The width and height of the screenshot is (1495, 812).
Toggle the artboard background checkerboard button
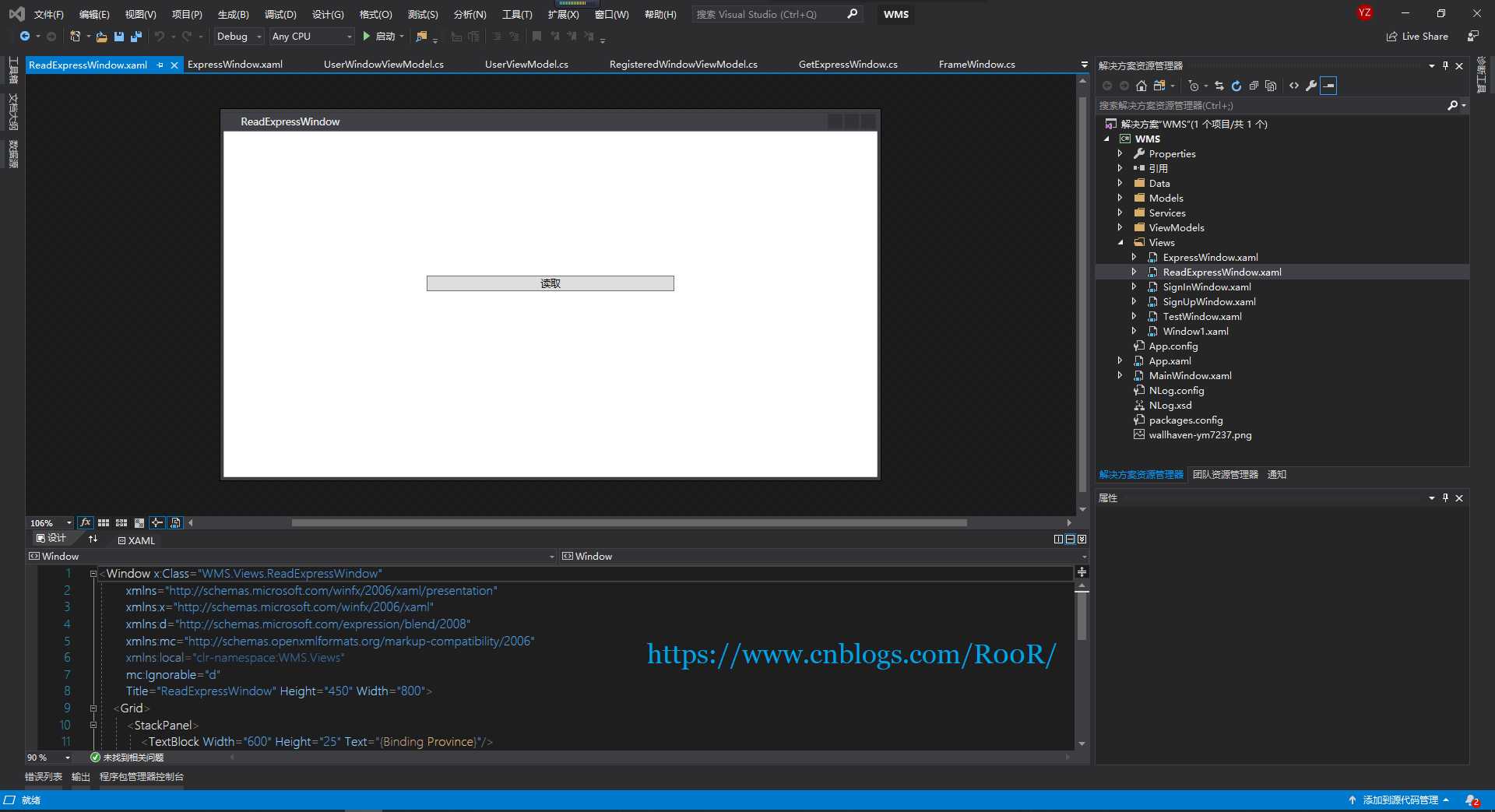[139, 522]
